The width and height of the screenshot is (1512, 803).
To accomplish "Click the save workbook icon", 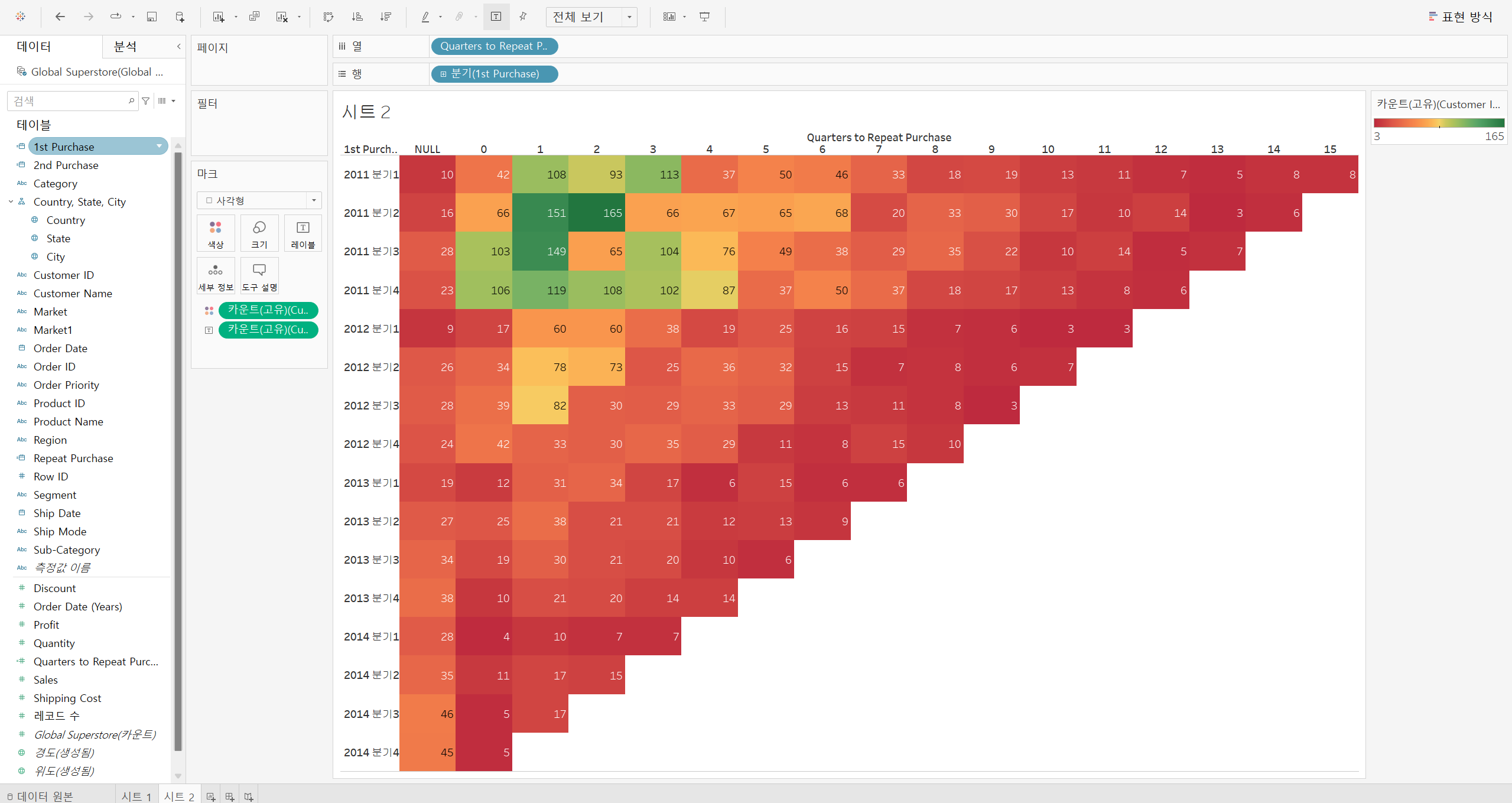I will tap(152, 17).
